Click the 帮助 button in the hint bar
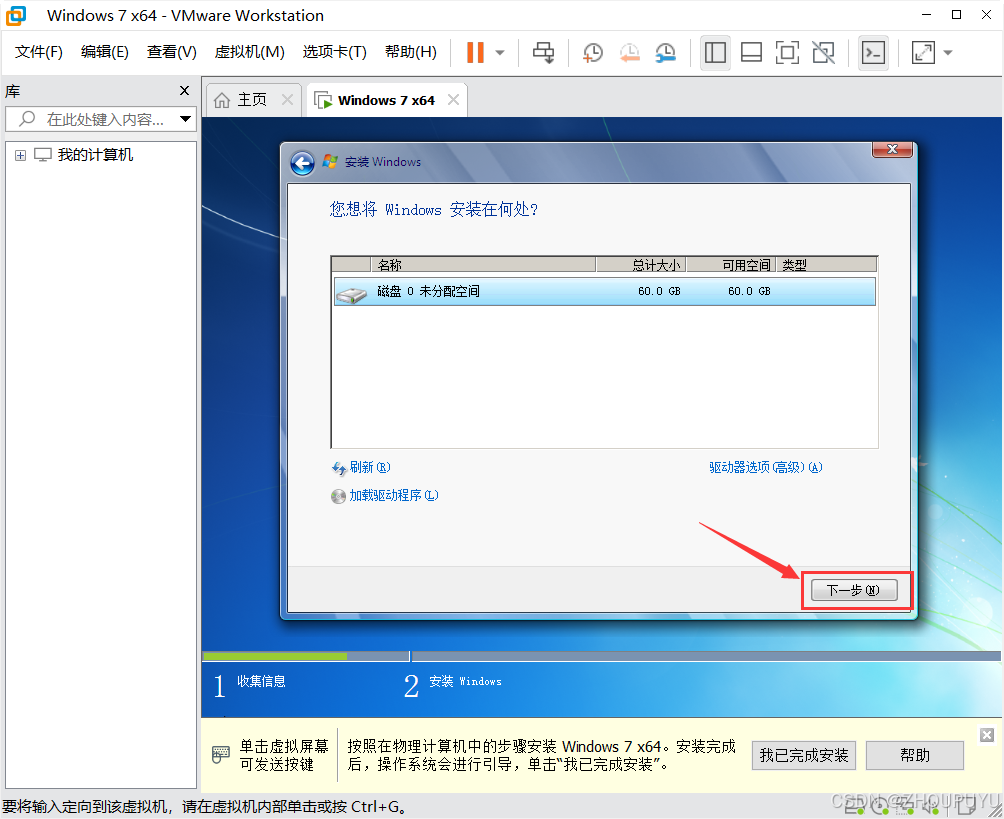This screenshot has width=1004, height=819. tap(914, 756)
